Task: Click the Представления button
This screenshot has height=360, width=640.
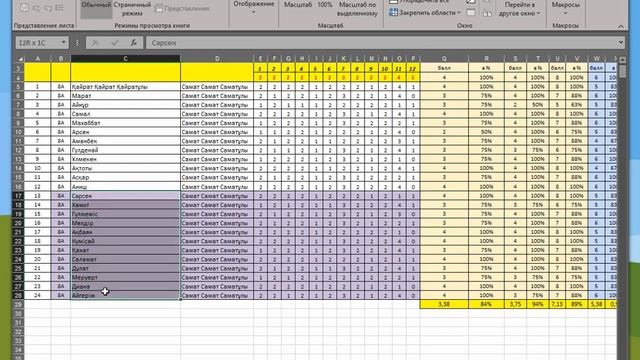Action: (182, 9)
